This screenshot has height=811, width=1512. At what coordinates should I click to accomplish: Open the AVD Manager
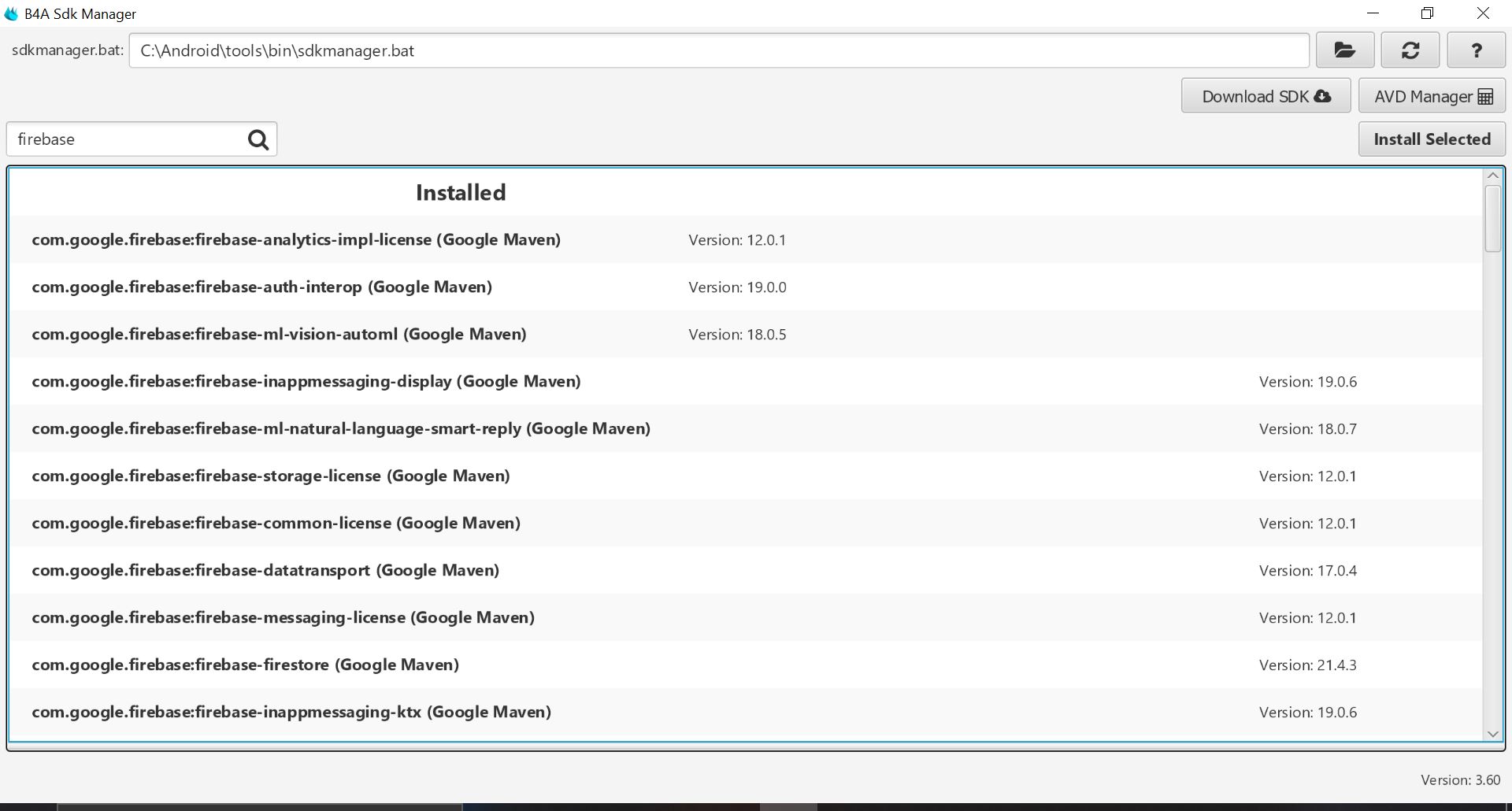1432,96
